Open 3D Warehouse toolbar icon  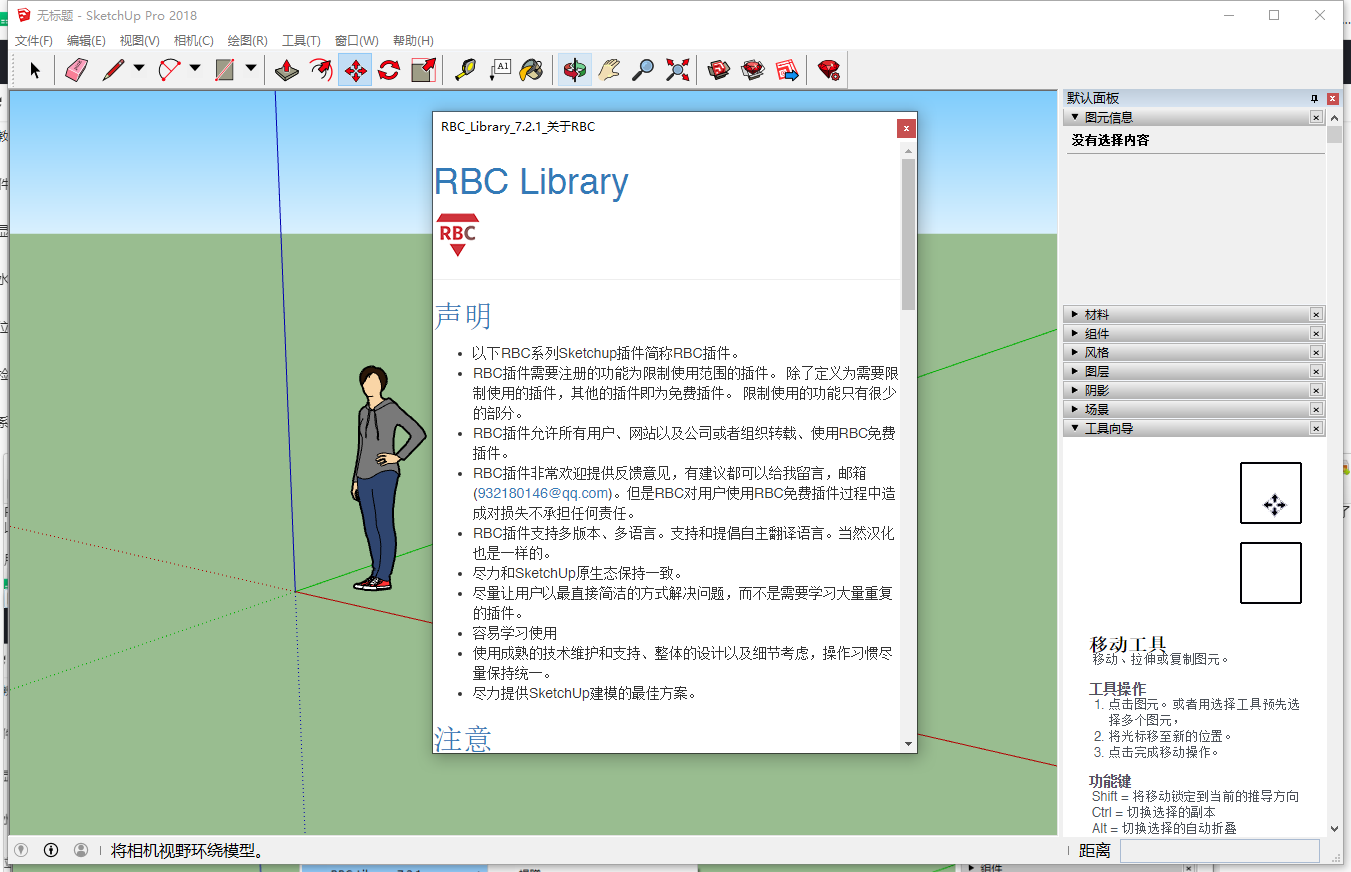pyautogui.click(x=719, y=70)
